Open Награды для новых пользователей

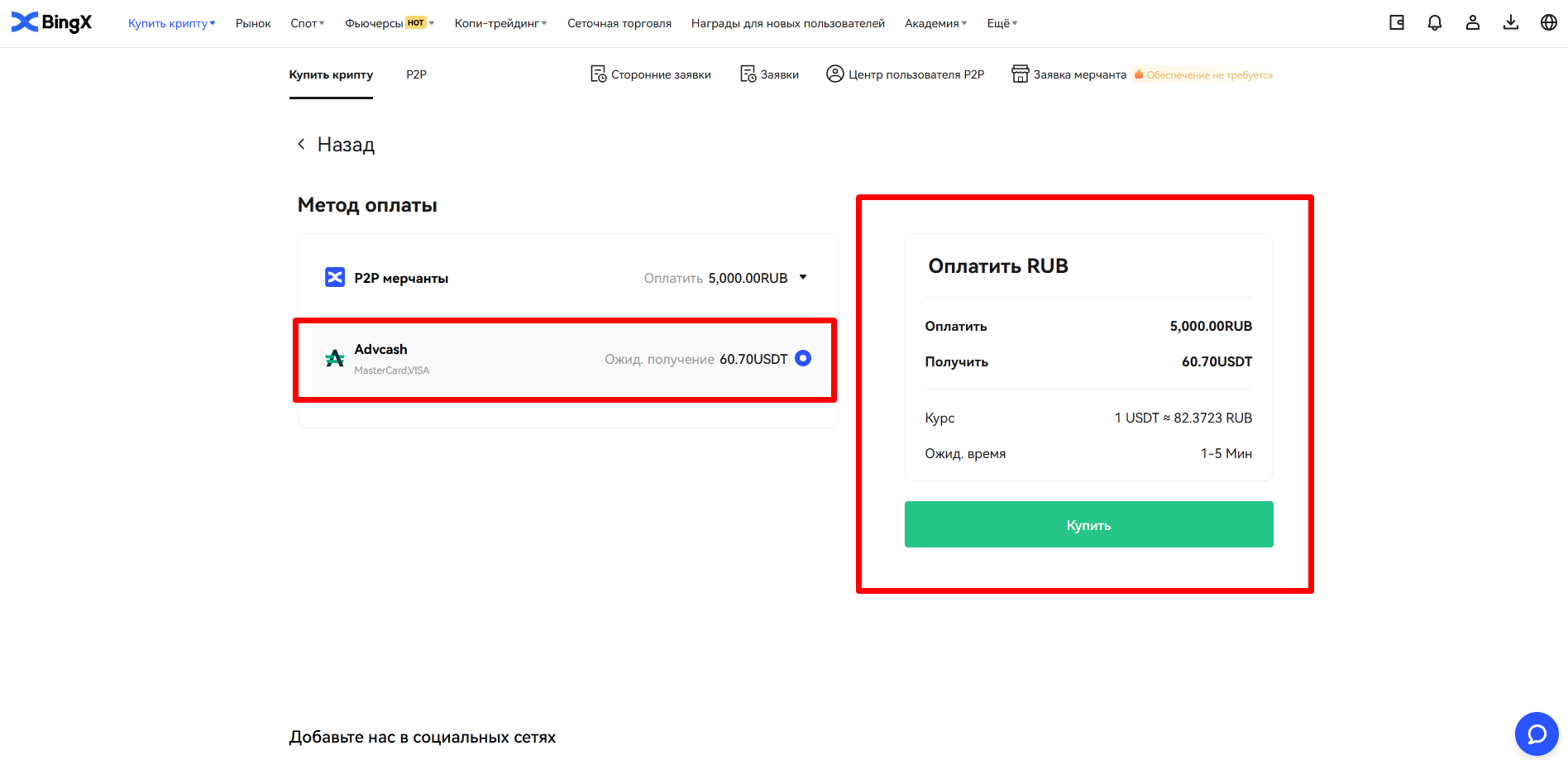(788, 23)
